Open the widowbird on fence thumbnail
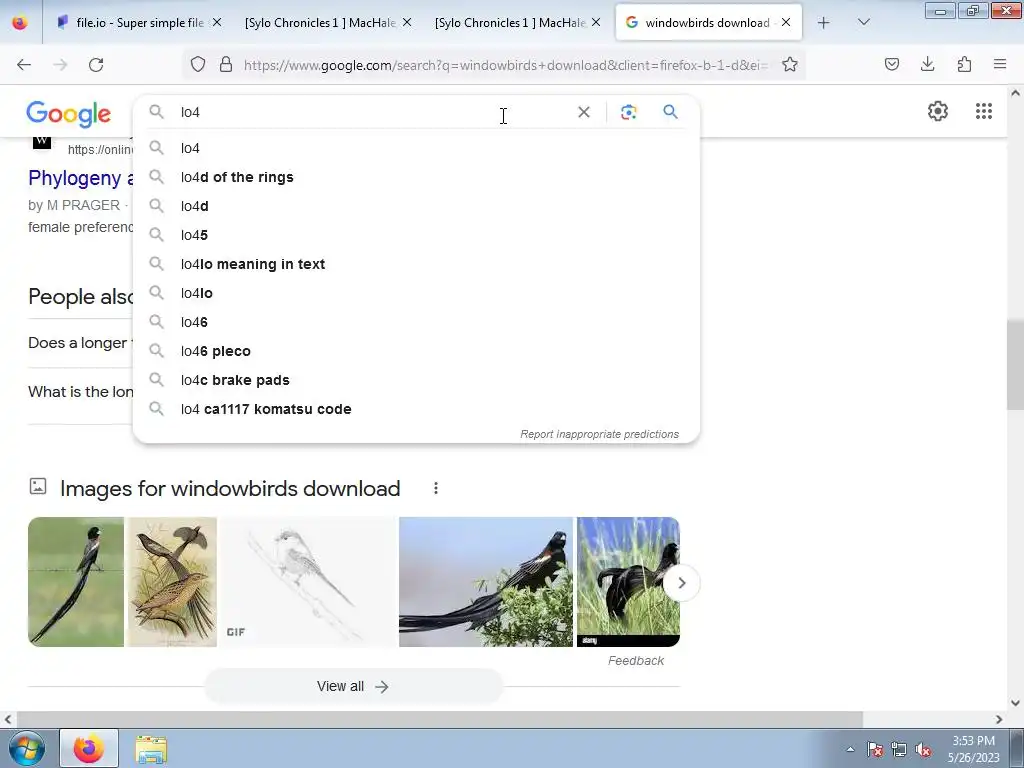This screenshot has height=768, width=1024. [x=76, y=582]
